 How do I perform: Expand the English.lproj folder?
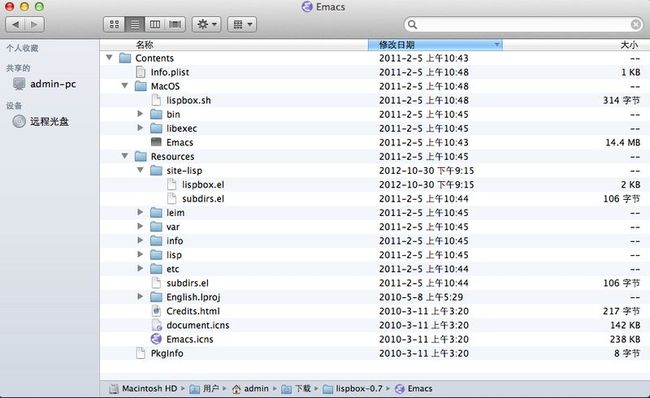pyautogui.click(x=141, y=297)
